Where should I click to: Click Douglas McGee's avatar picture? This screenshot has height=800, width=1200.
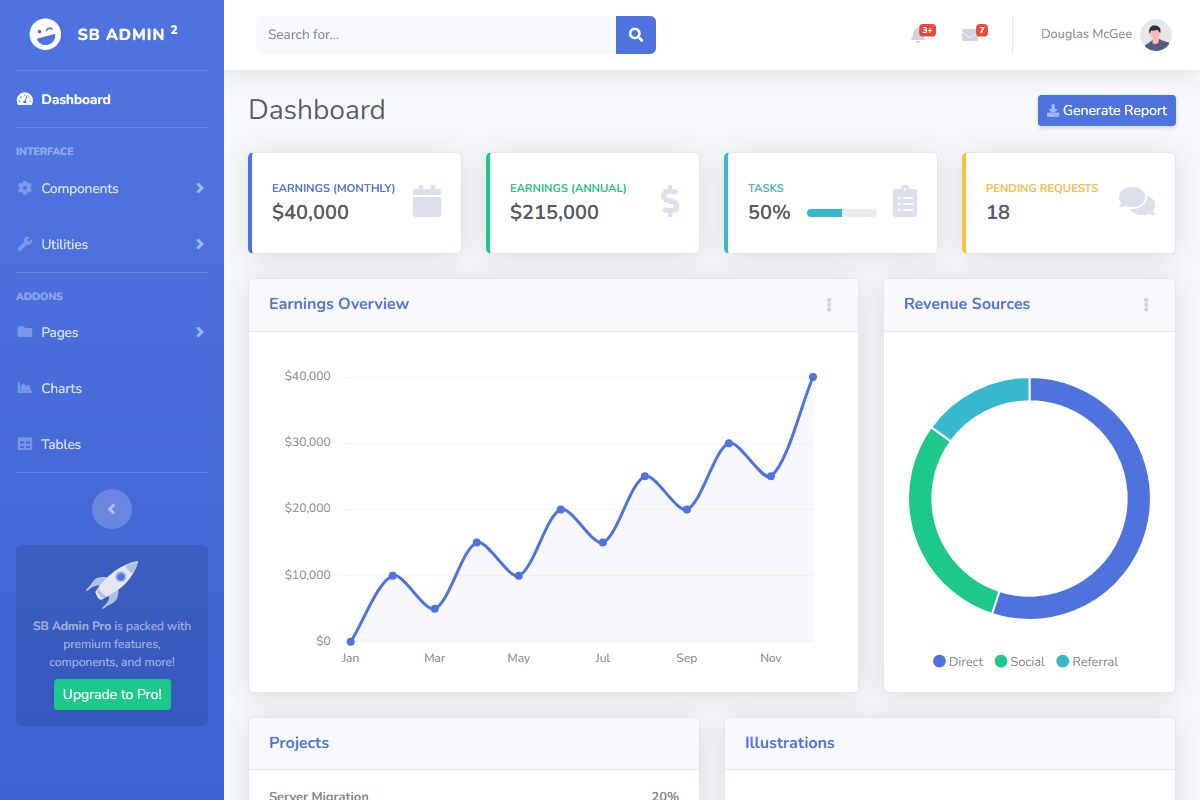1156,35
